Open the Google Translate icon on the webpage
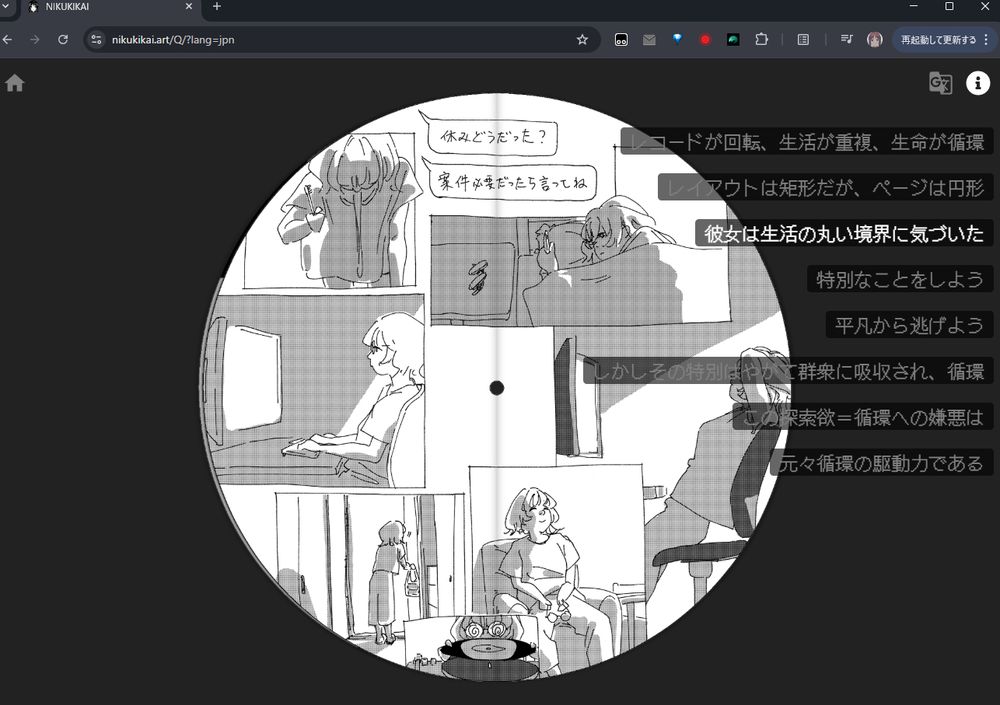The width and height of the screenshot is (1000, 705). [940, 83]
